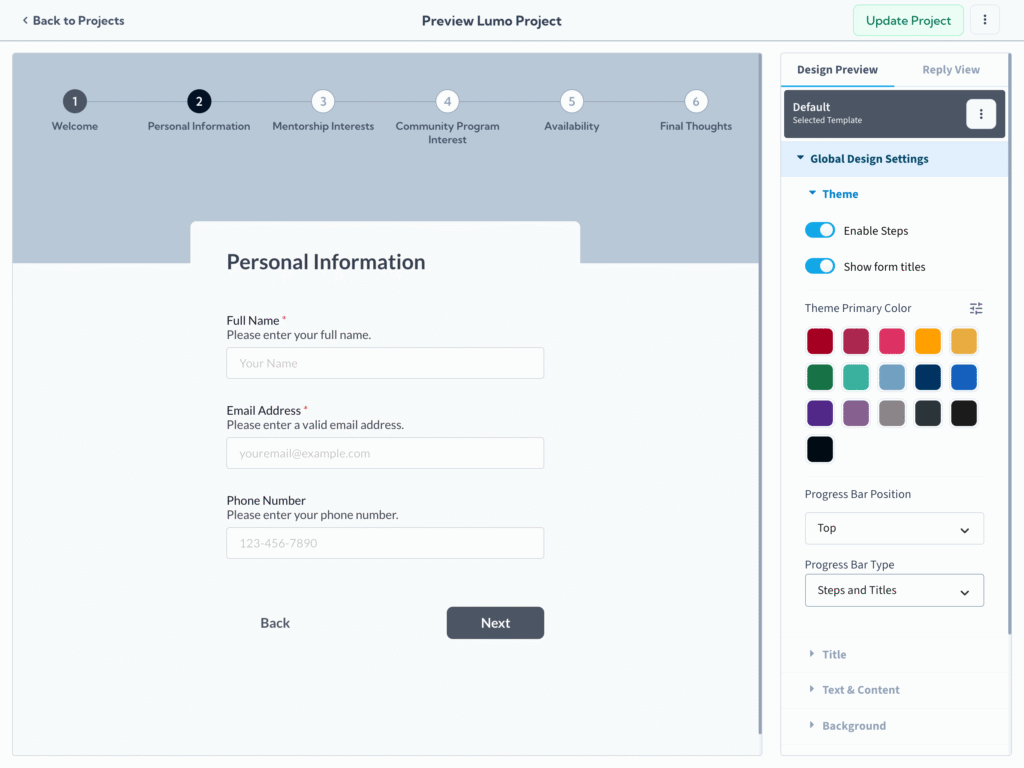
Task: Jump to step 4 Community Program Interest circle
Action: (x=447, y=101)
